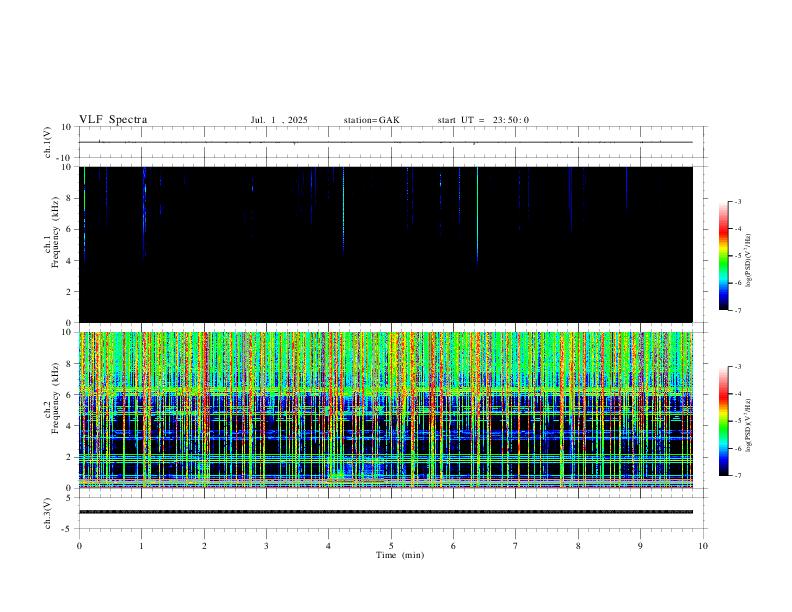This screenshot has height=612, width=792.
Task: Click the "-3" label atop ch.1 color bar
Action: pos(737,201)
